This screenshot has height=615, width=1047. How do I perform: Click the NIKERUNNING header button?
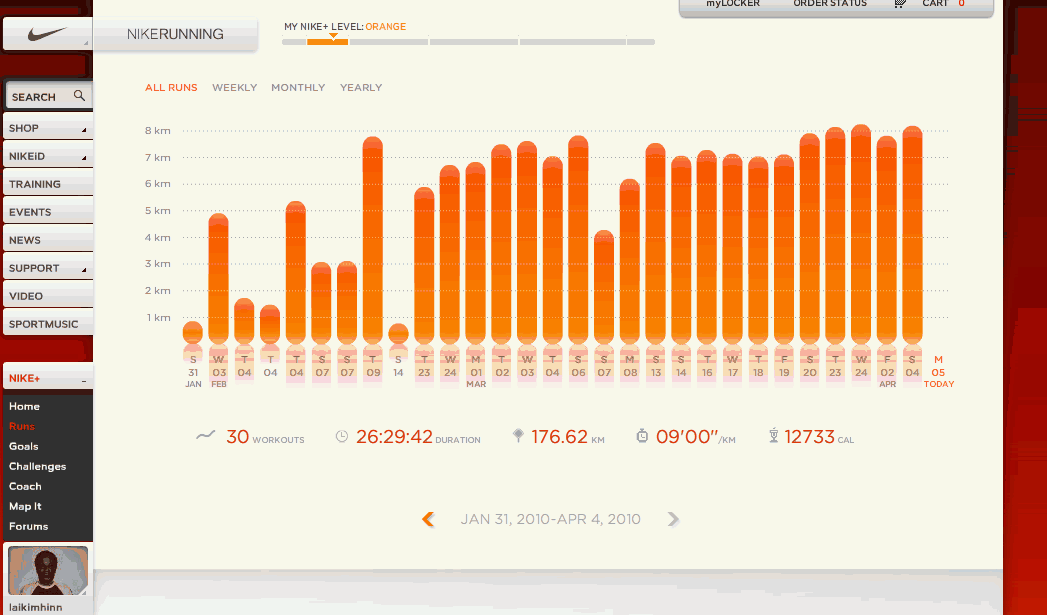tap(175, 34)
